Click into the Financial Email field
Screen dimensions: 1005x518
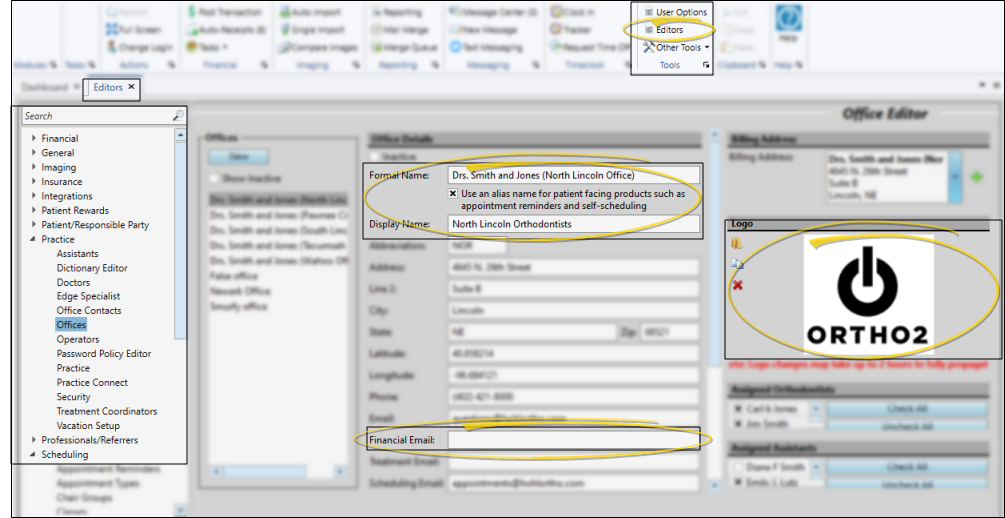pos(573,440)
